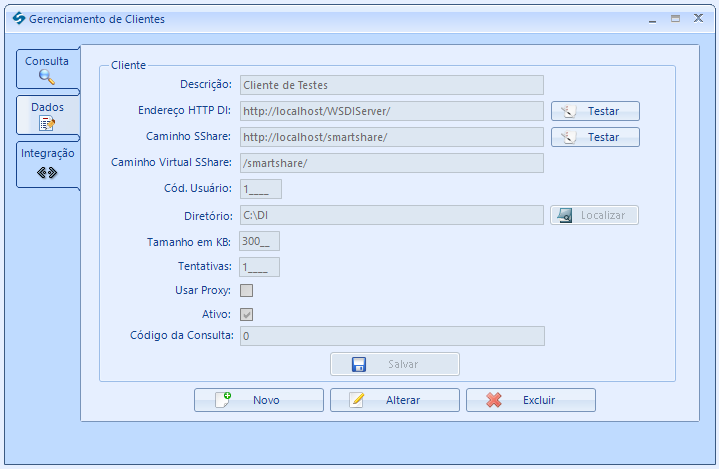
Task: Click the Descrição text field
Action: (392, 85)
